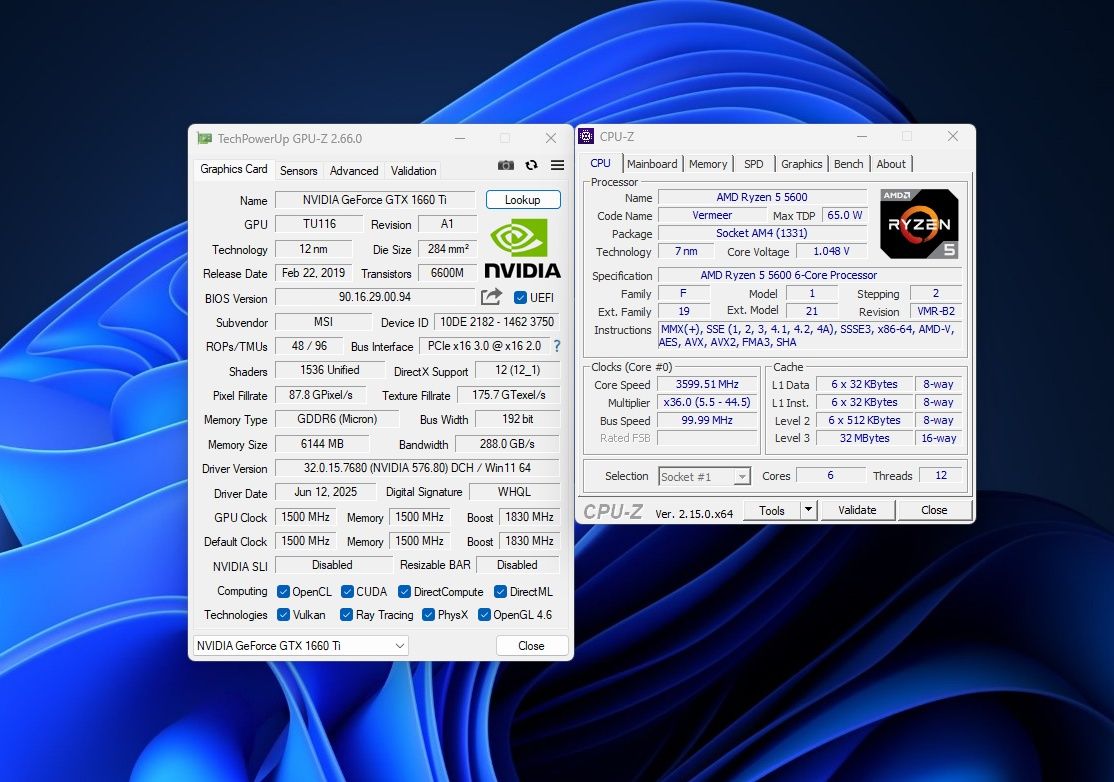Screen dimensions: 1114x782
Task: Take a screenshot with GPU-Z camera icon
Action: (x=505, y=165)
